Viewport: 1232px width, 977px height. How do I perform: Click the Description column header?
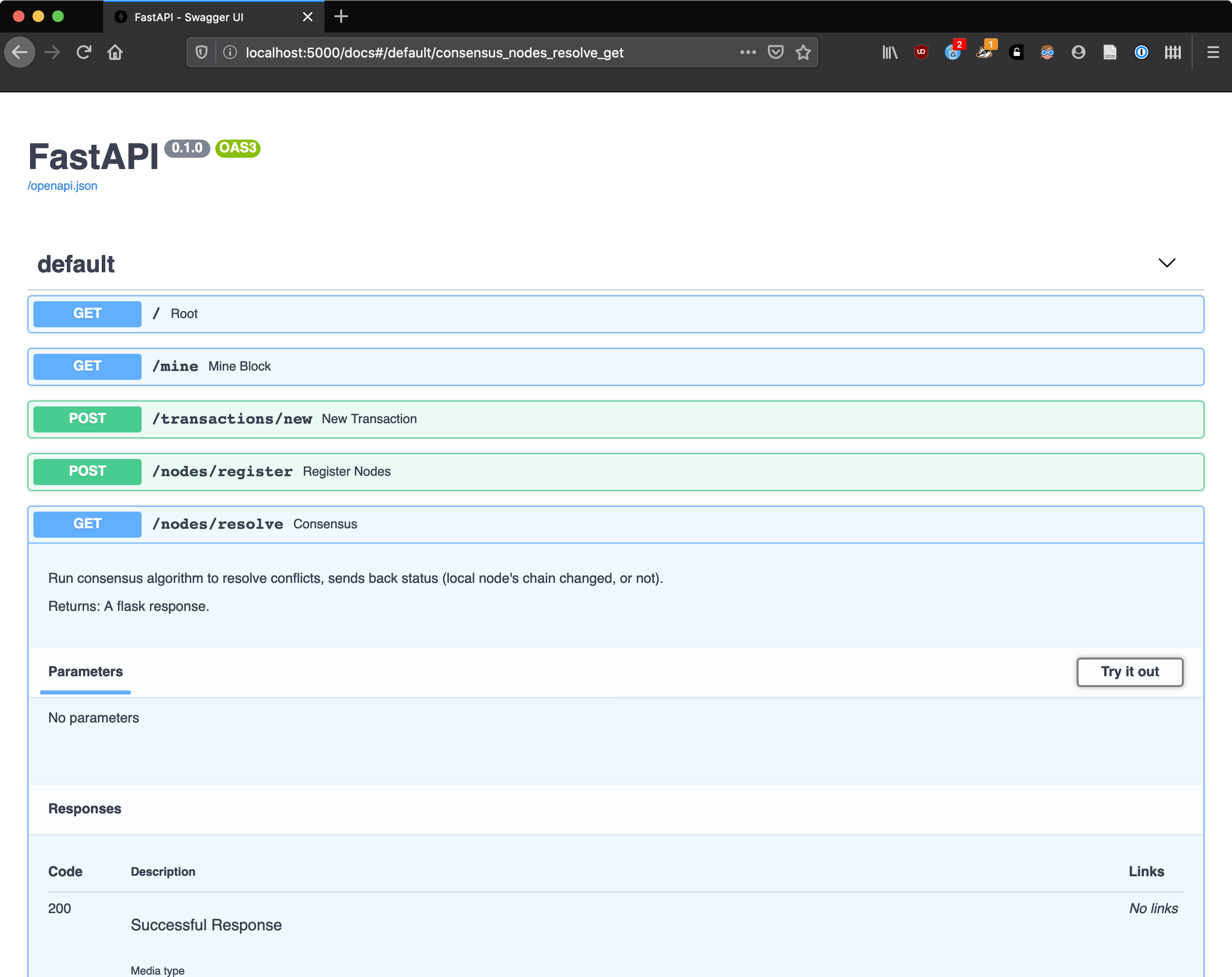click(163, 871)
